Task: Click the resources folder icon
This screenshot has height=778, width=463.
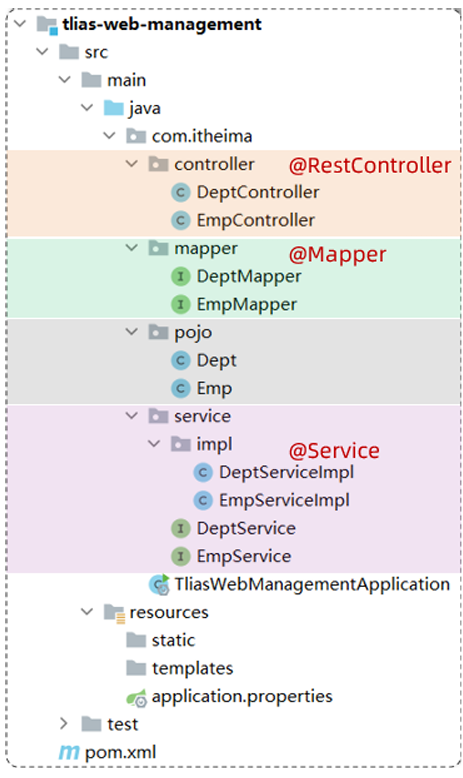Action: coord(114,613)
